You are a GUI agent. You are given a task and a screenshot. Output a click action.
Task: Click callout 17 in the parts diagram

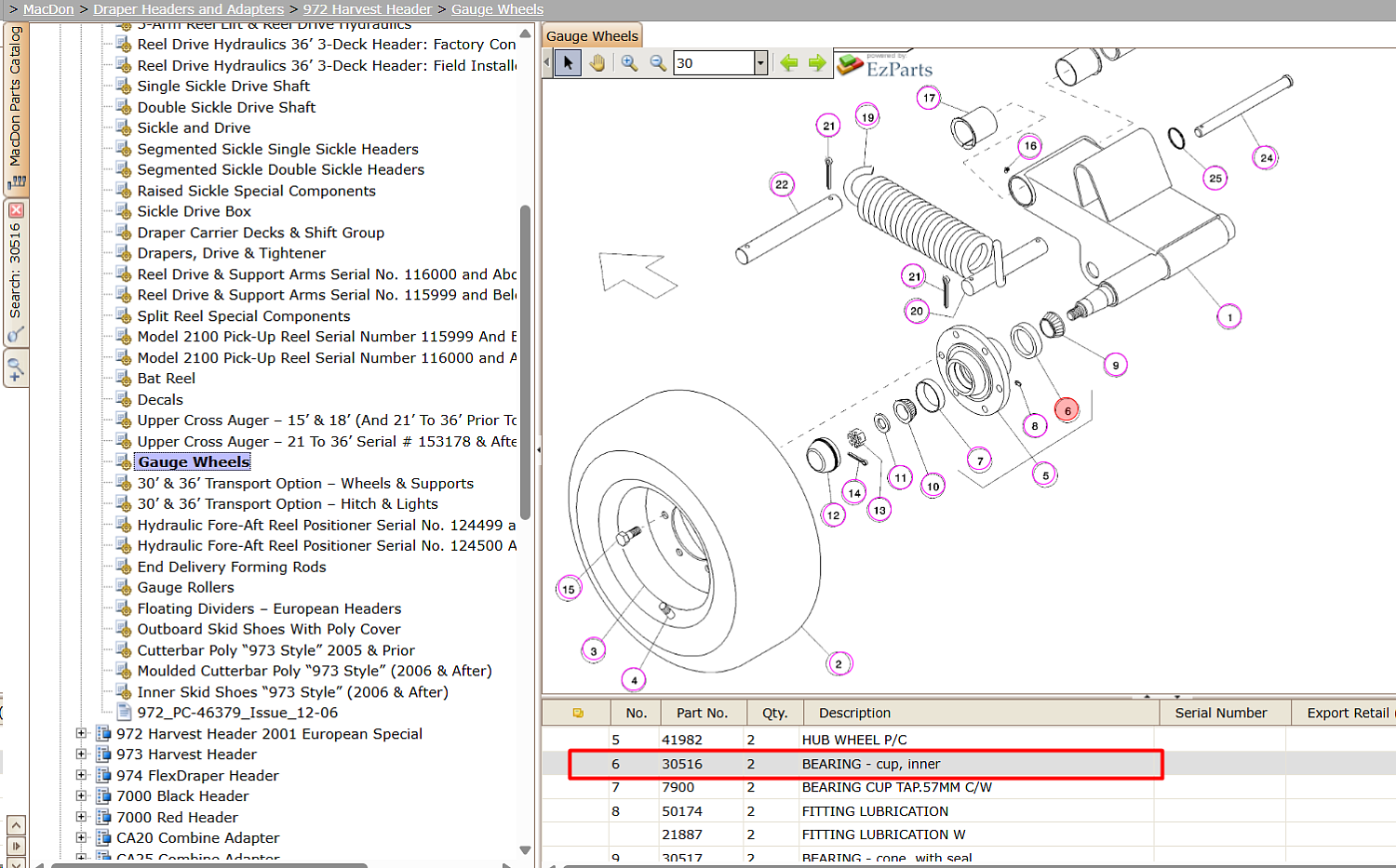tap(929, 98)
